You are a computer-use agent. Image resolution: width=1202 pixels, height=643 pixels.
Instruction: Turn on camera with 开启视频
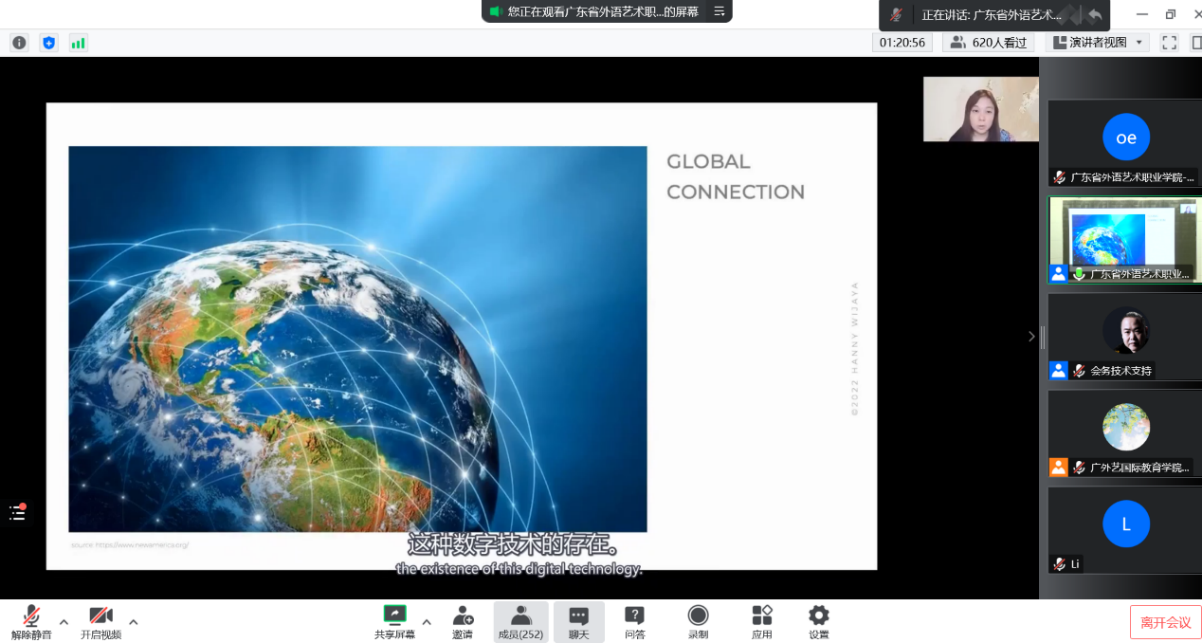pos(101,620)
